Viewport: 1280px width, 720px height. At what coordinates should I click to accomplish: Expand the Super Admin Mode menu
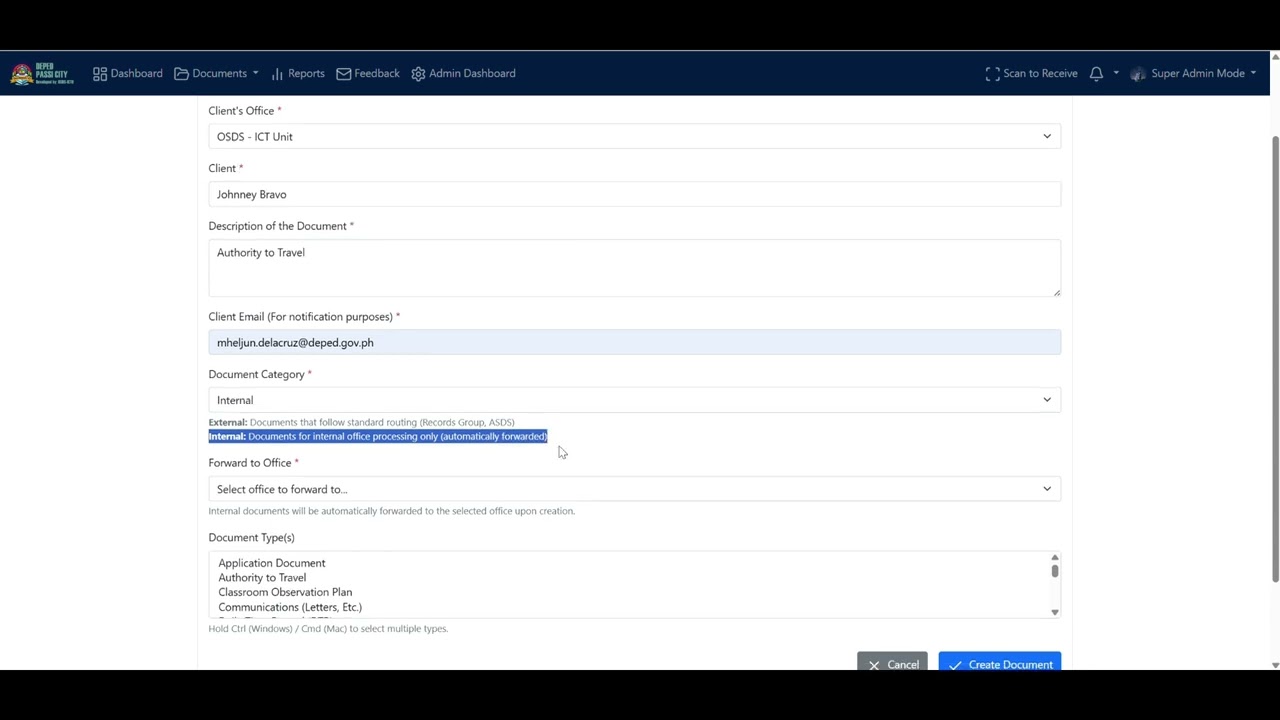(x=1193, y=73)
